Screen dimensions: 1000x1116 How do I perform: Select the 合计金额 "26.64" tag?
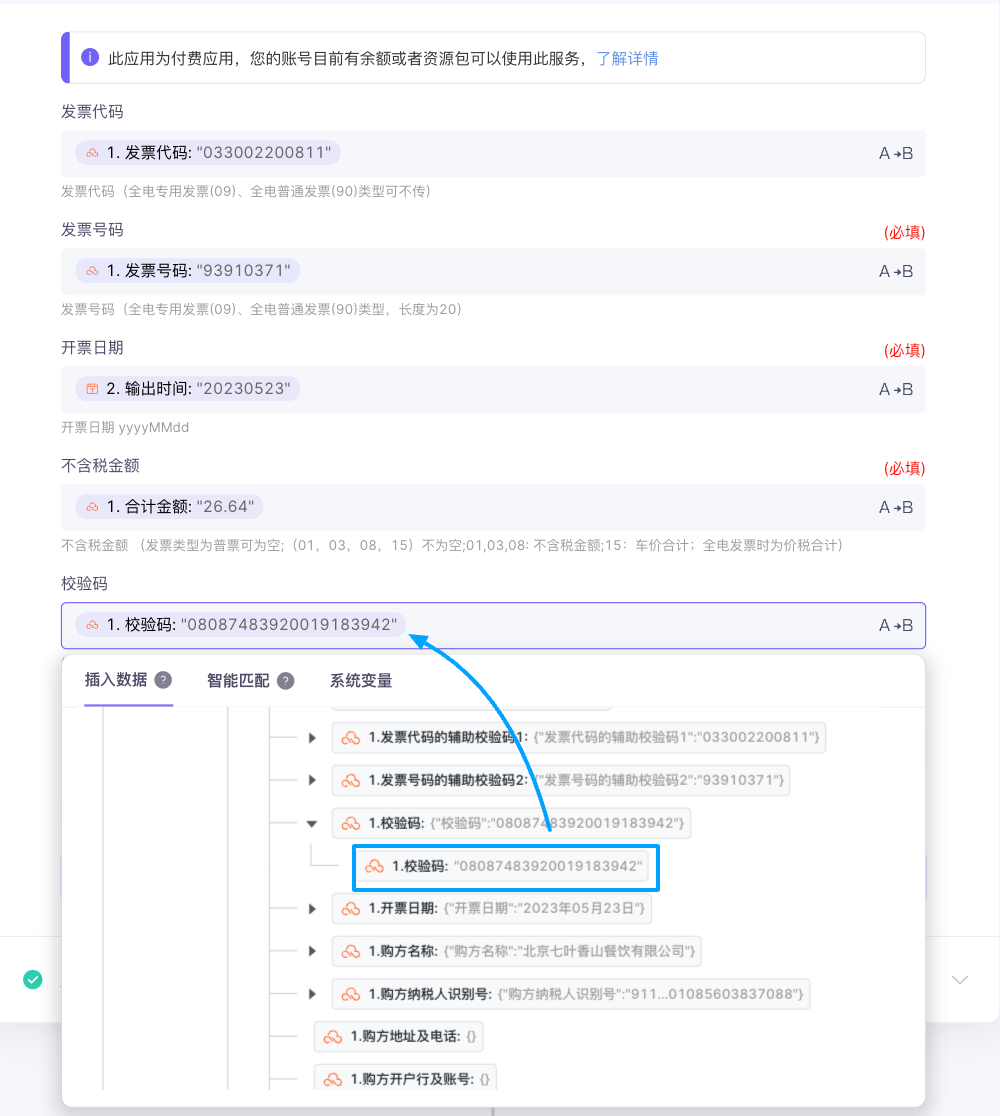click(169, 507)
